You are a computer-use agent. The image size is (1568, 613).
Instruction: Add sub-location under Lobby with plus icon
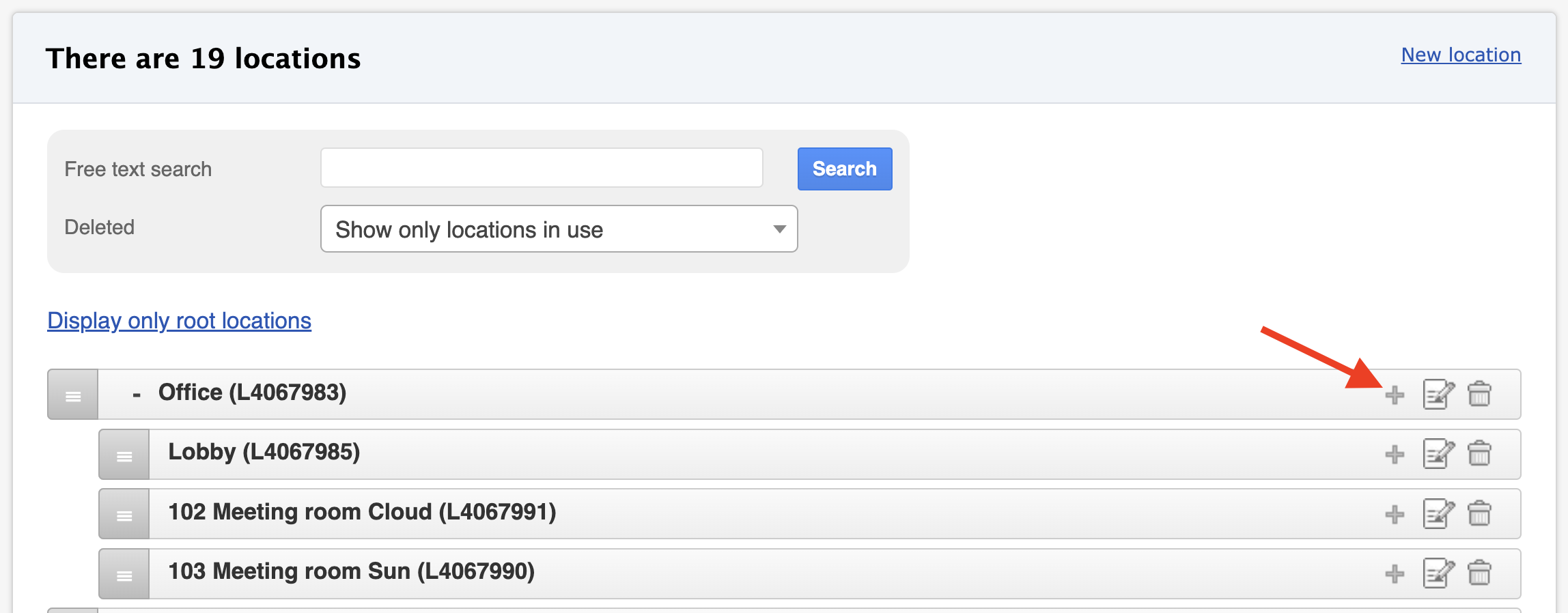[x=1395, y=455]
